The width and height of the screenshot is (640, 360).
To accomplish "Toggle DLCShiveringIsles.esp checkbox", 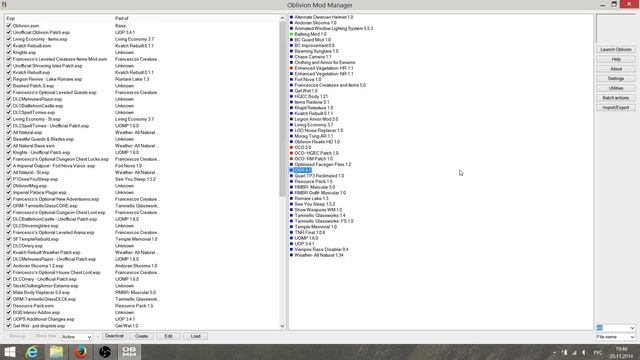I will (9, 226).
